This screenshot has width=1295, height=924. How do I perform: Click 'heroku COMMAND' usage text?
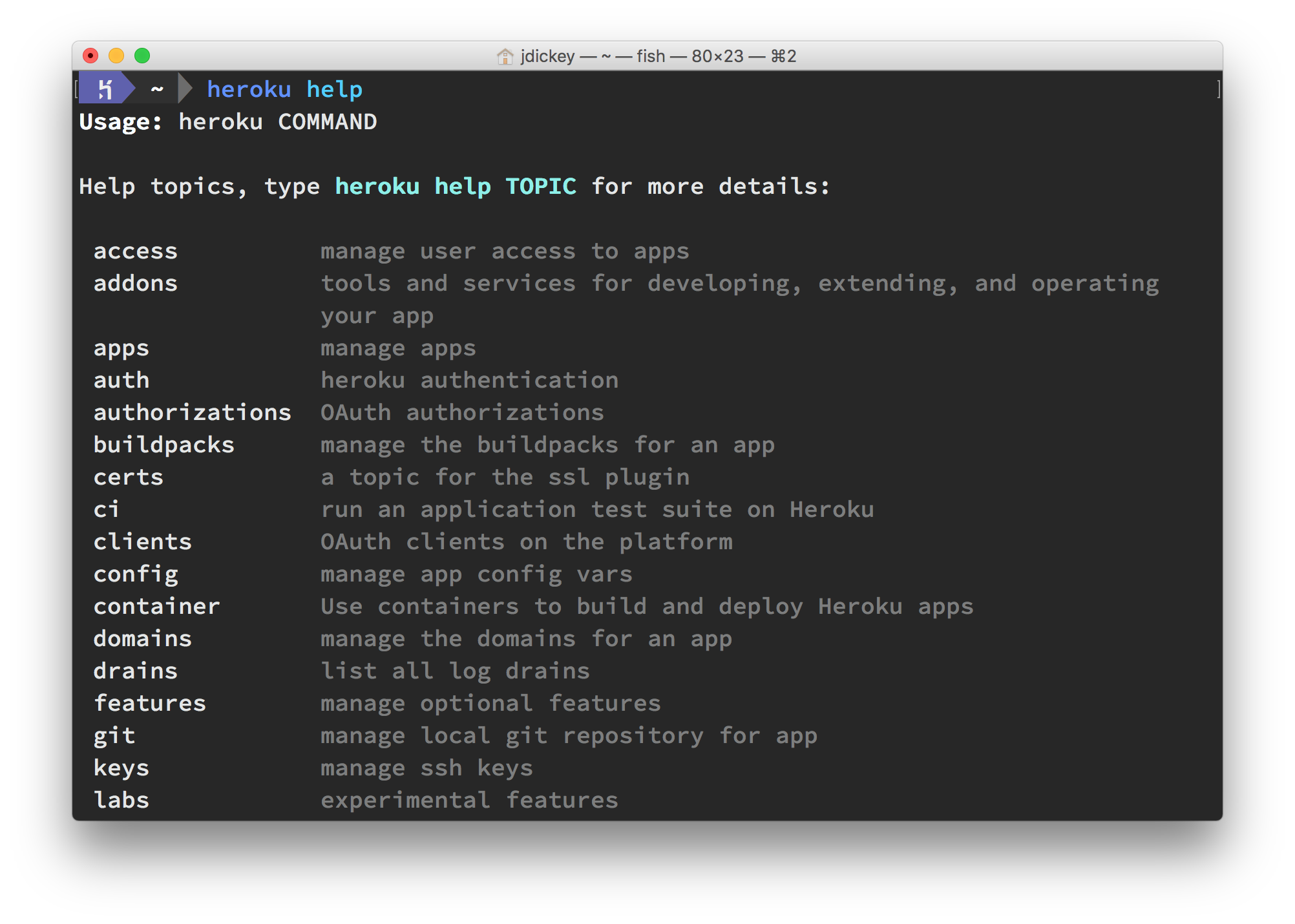[278, 121]
